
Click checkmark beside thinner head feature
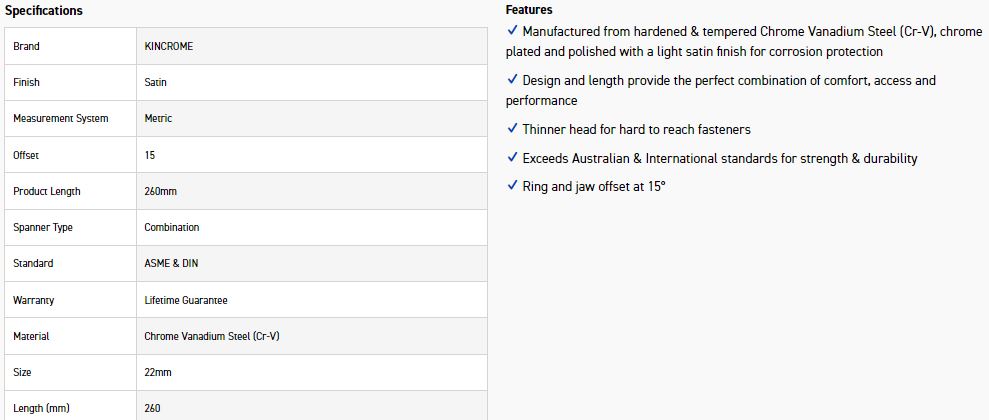(512, 129)
